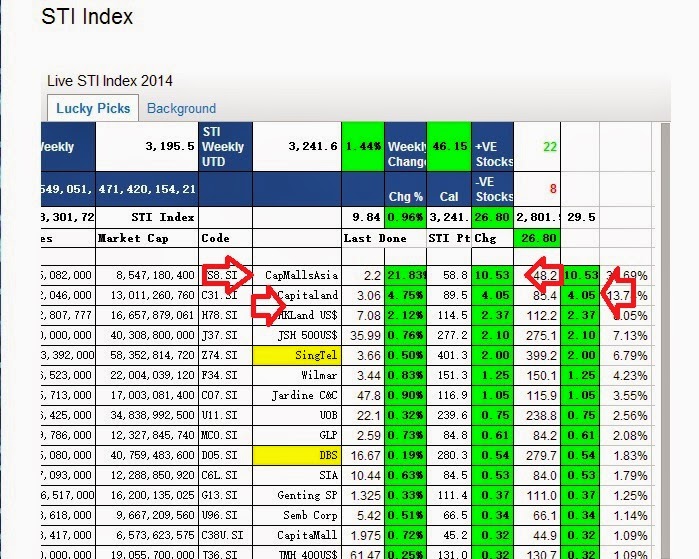Select the STI Weekly UTD header cell

[226, 147]
